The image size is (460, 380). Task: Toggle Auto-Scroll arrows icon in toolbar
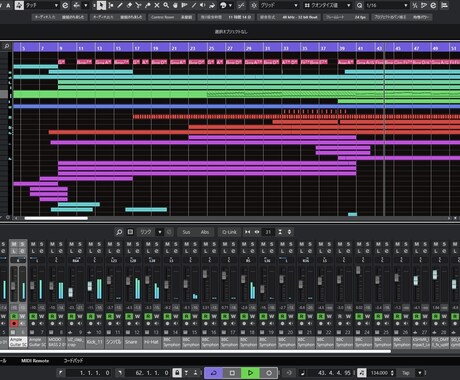[76, 5]
